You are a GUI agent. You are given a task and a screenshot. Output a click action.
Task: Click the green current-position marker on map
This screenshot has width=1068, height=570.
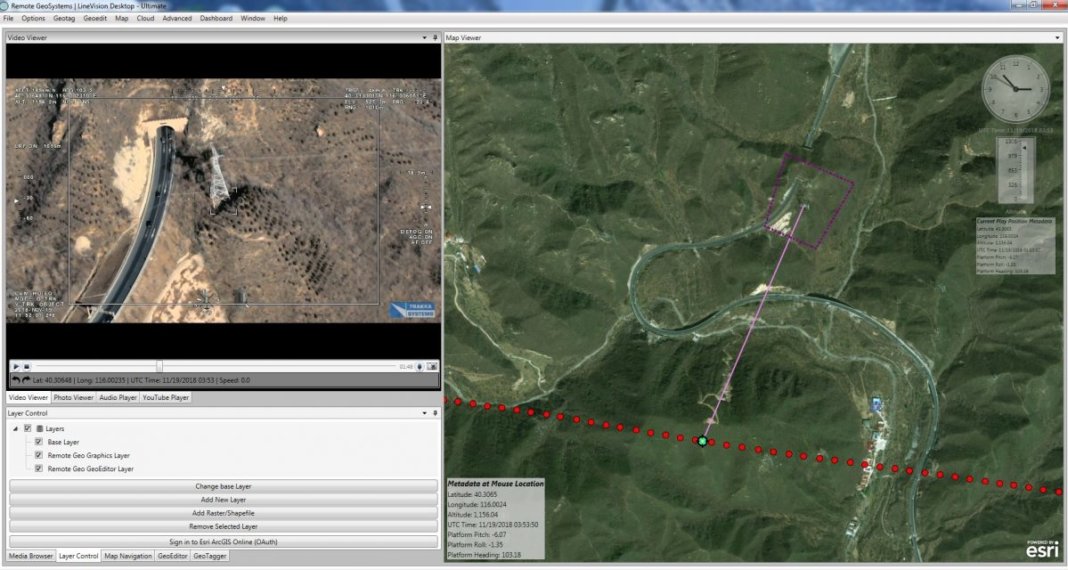coord(703,441)
